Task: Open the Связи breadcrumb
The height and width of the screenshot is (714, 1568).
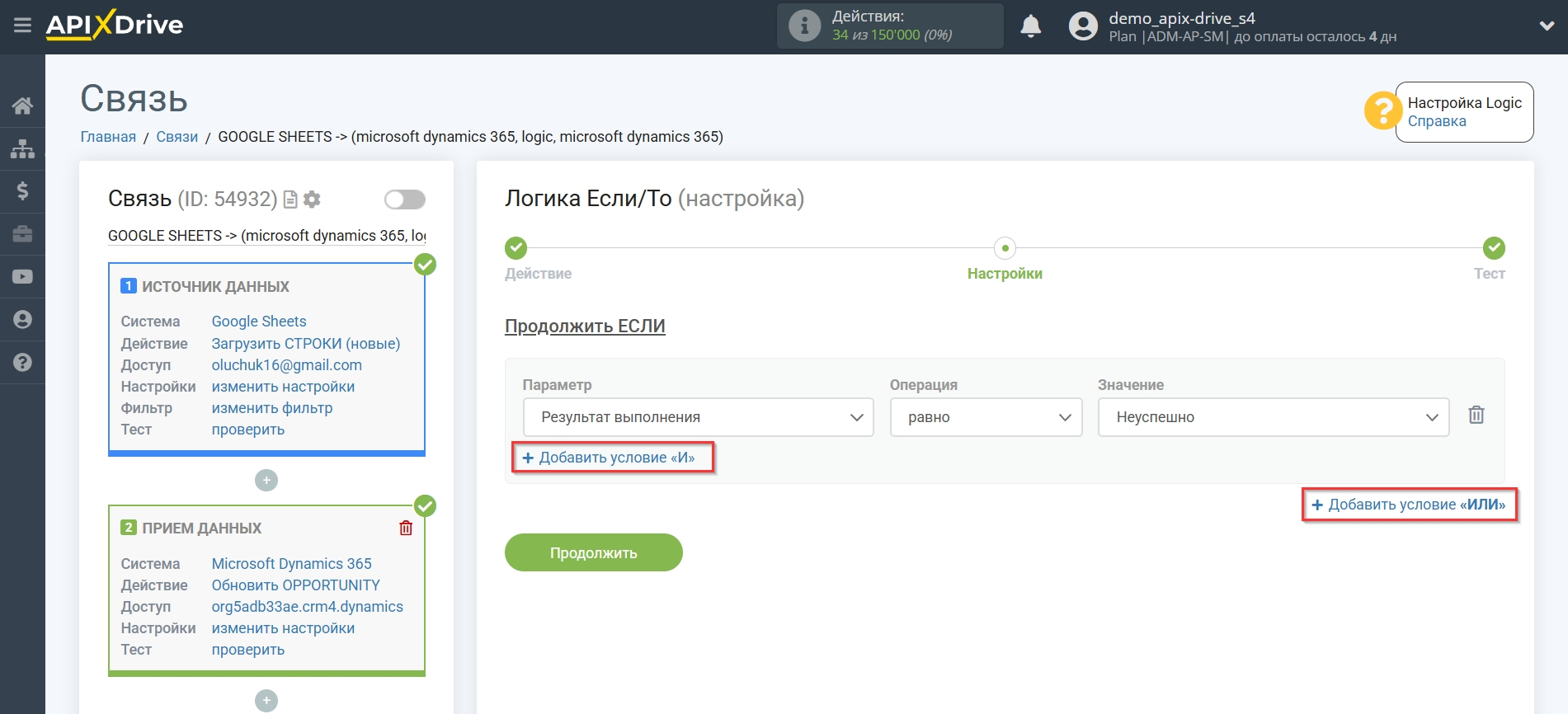Action: (177, 137)
